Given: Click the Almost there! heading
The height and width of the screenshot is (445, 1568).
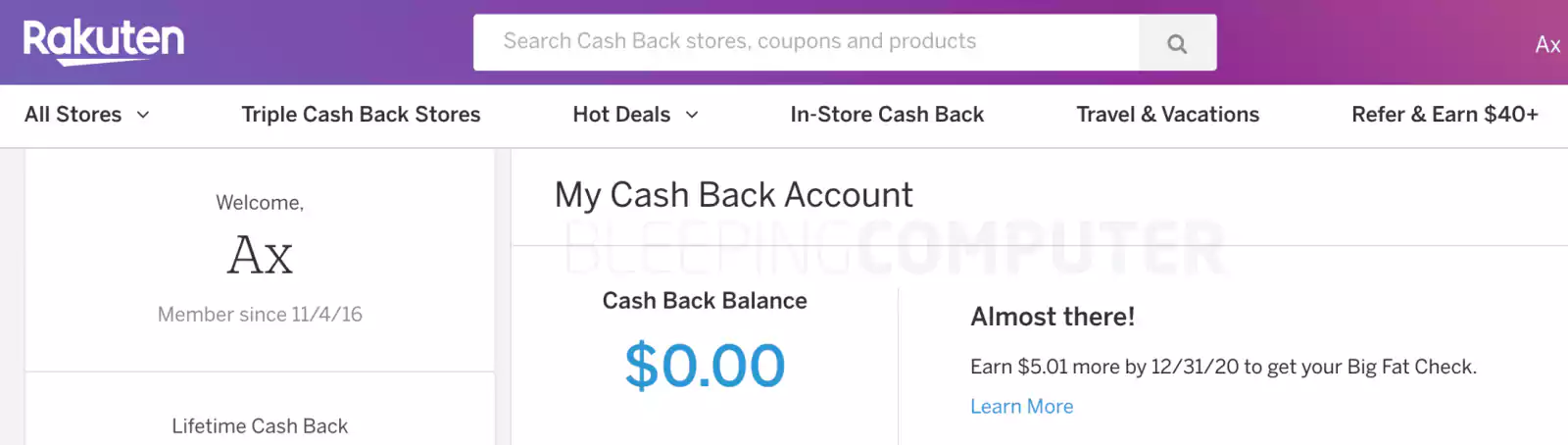Looking at the screenshot, I should [1053, 317].
